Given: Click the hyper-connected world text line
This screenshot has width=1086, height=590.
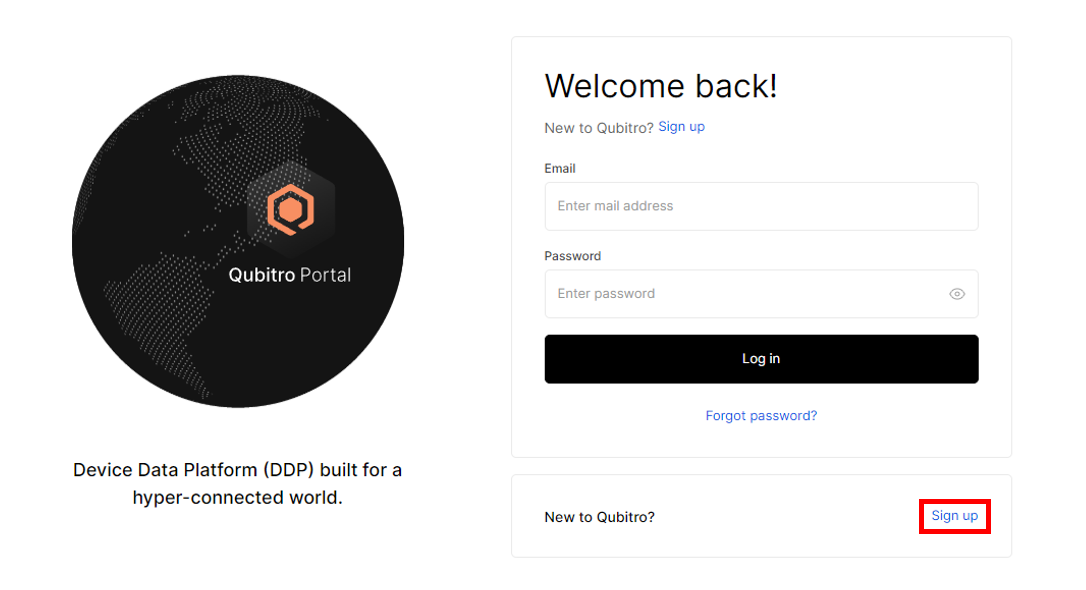Looking at the screenshot, I should tap(238, 497).
